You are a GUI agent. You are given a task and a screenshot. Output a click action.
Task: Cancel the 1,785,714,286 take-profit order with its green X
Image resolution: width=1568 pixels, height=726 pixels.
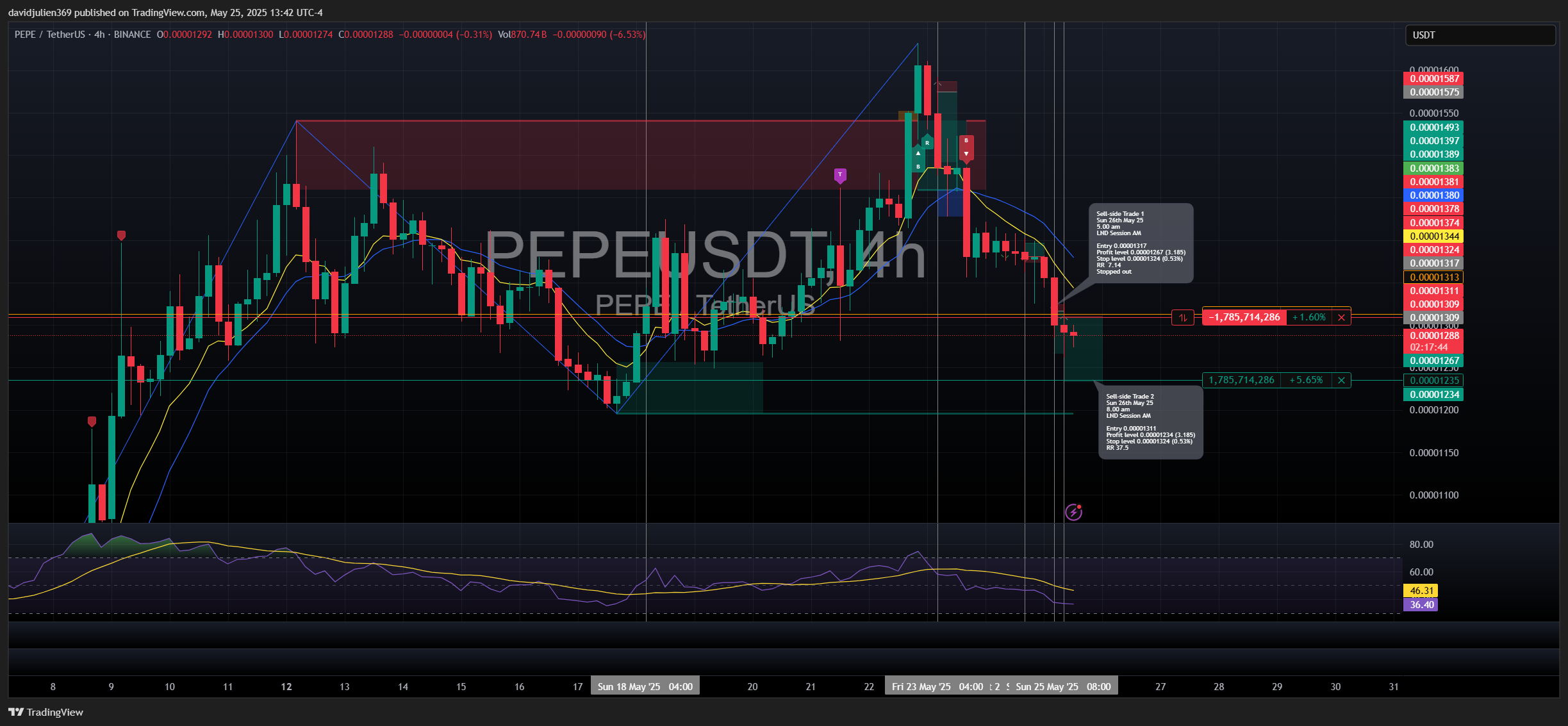click(1341, 380)
